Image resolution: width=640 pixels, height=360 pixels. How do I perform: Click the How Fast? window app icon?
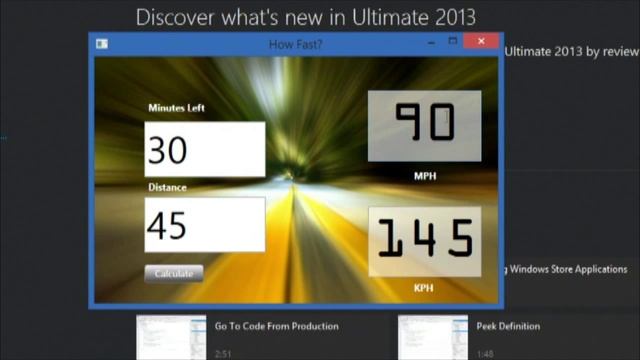102,44
